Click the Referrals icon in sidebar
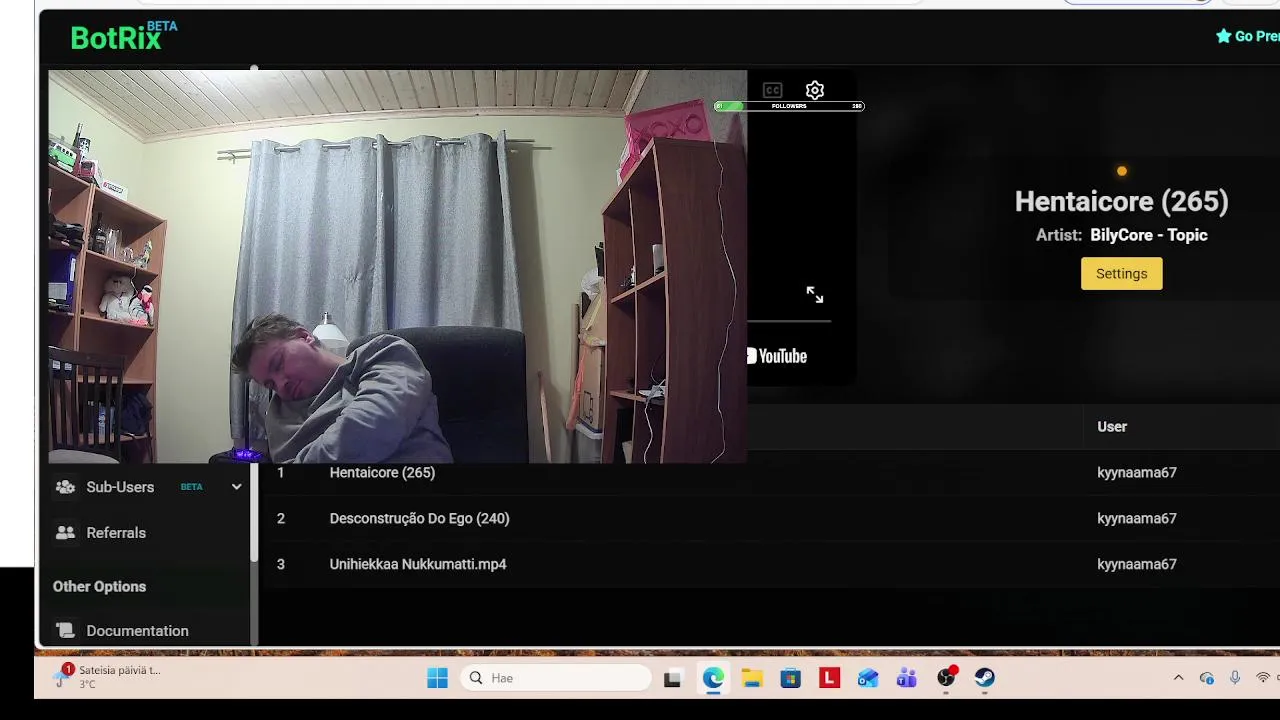This screenshot has height=720, width=1280. point(65,533)
